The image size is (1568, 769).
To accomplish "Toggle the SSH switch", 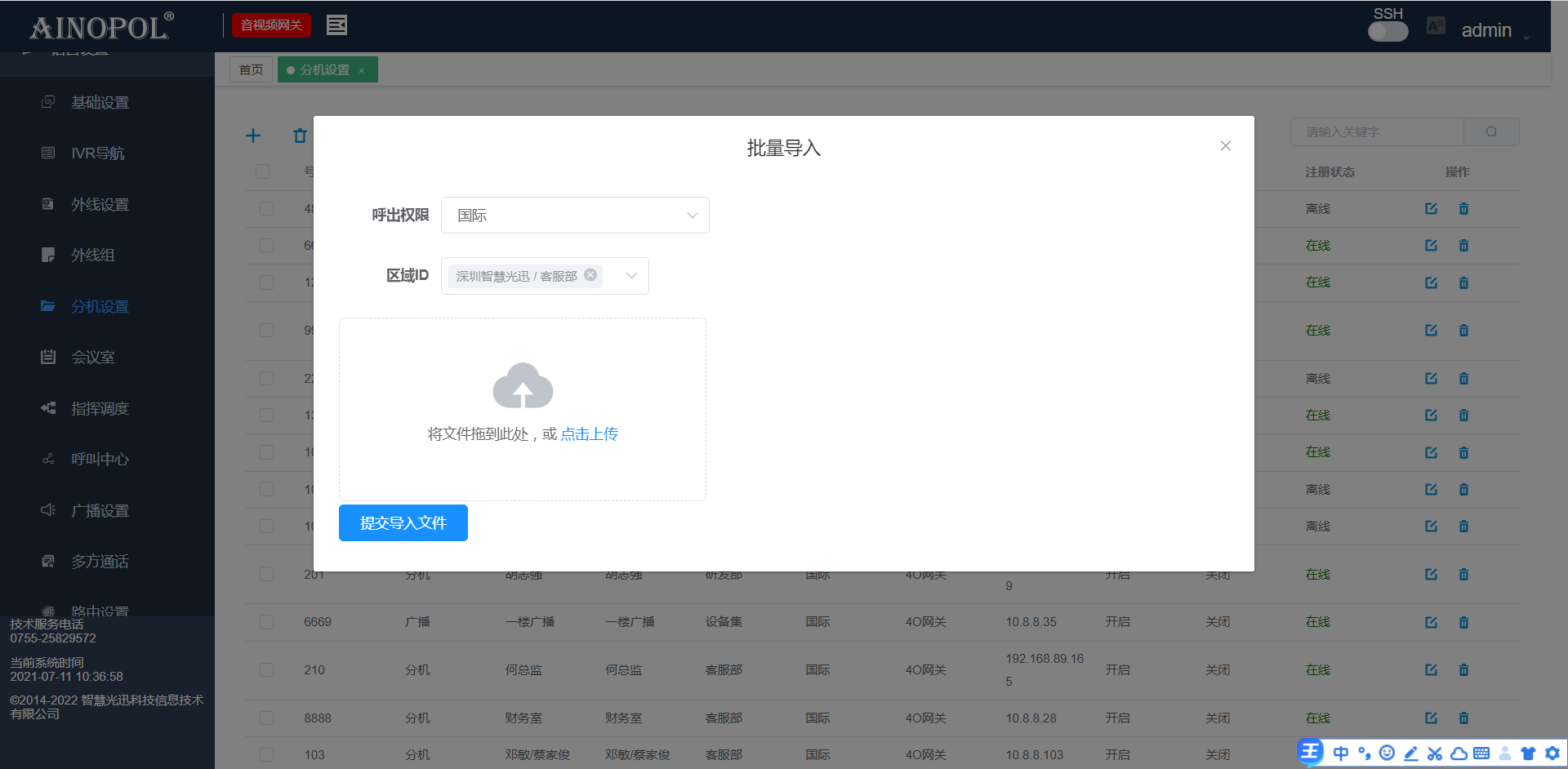I will 1388,31.
